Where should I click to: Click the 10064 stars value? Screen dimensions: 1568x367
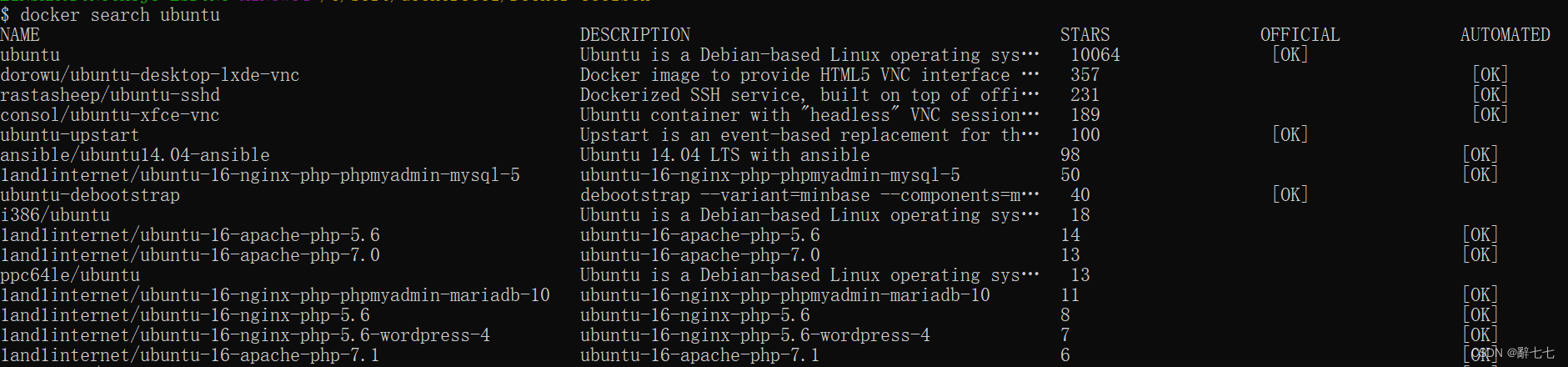[x=1095, y=55]
